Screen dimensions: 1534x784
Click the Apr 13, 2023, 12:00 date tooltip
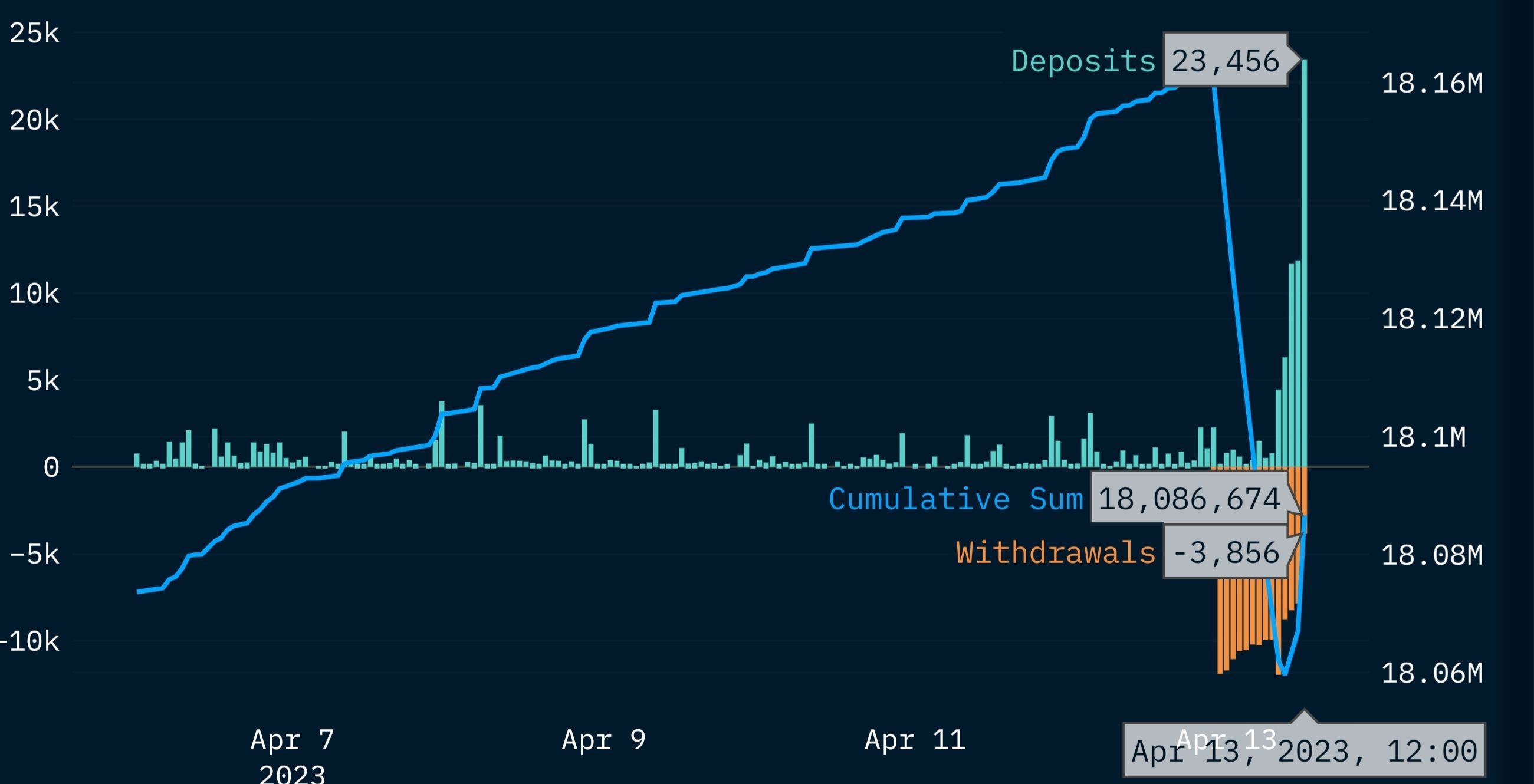coord(1304,750)
